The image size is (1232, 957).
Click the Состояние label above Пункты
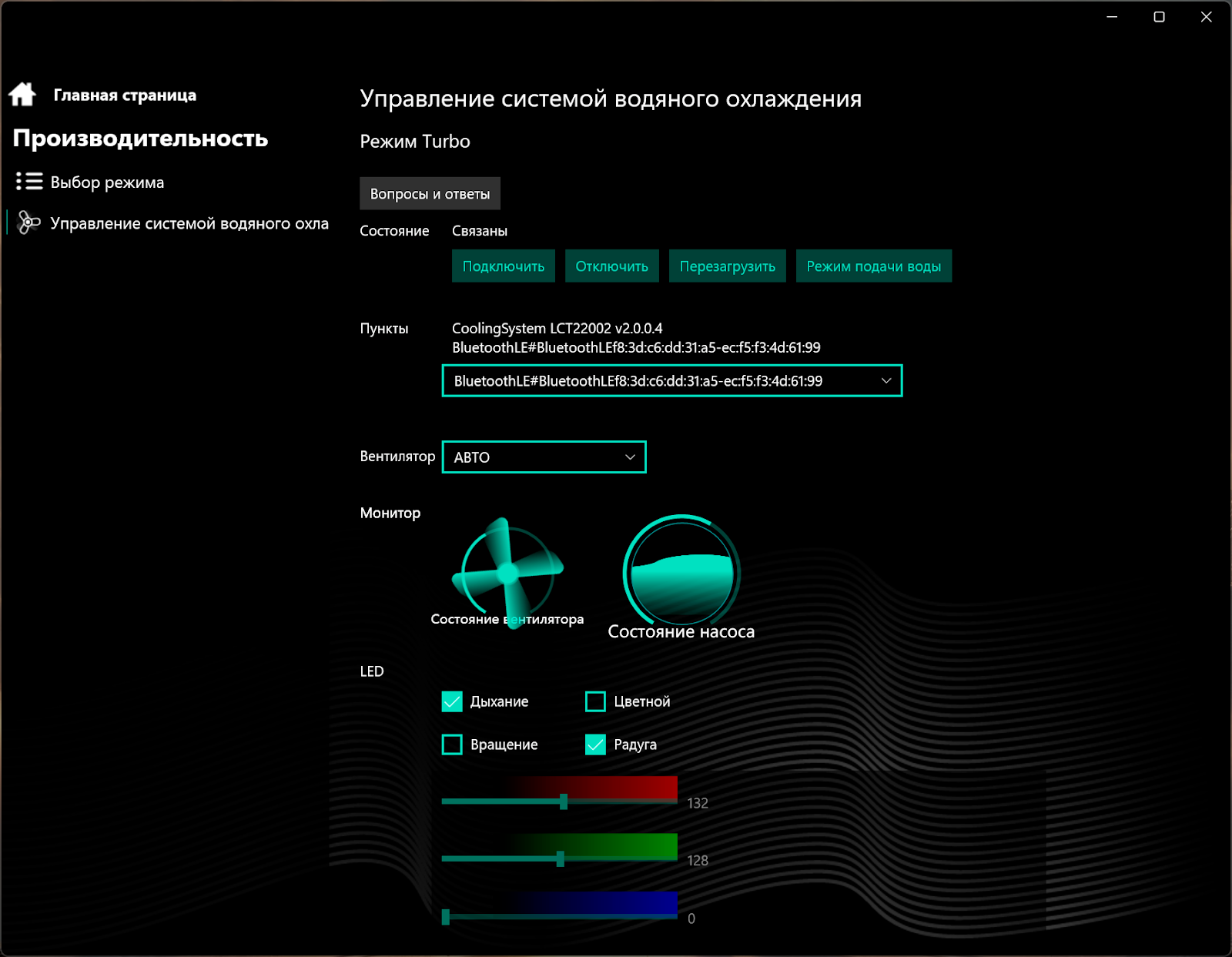394,231
